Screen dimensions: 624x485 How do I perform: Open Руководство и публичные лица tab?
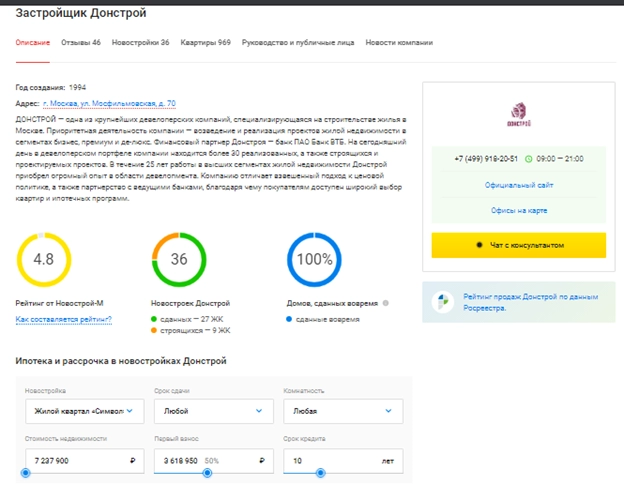click(x=298, y=43)
